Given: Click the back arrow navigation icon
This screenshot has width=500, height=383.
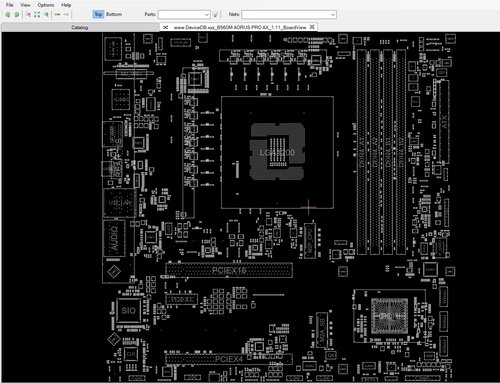Looking at the screenshot, I should [58, 14].
